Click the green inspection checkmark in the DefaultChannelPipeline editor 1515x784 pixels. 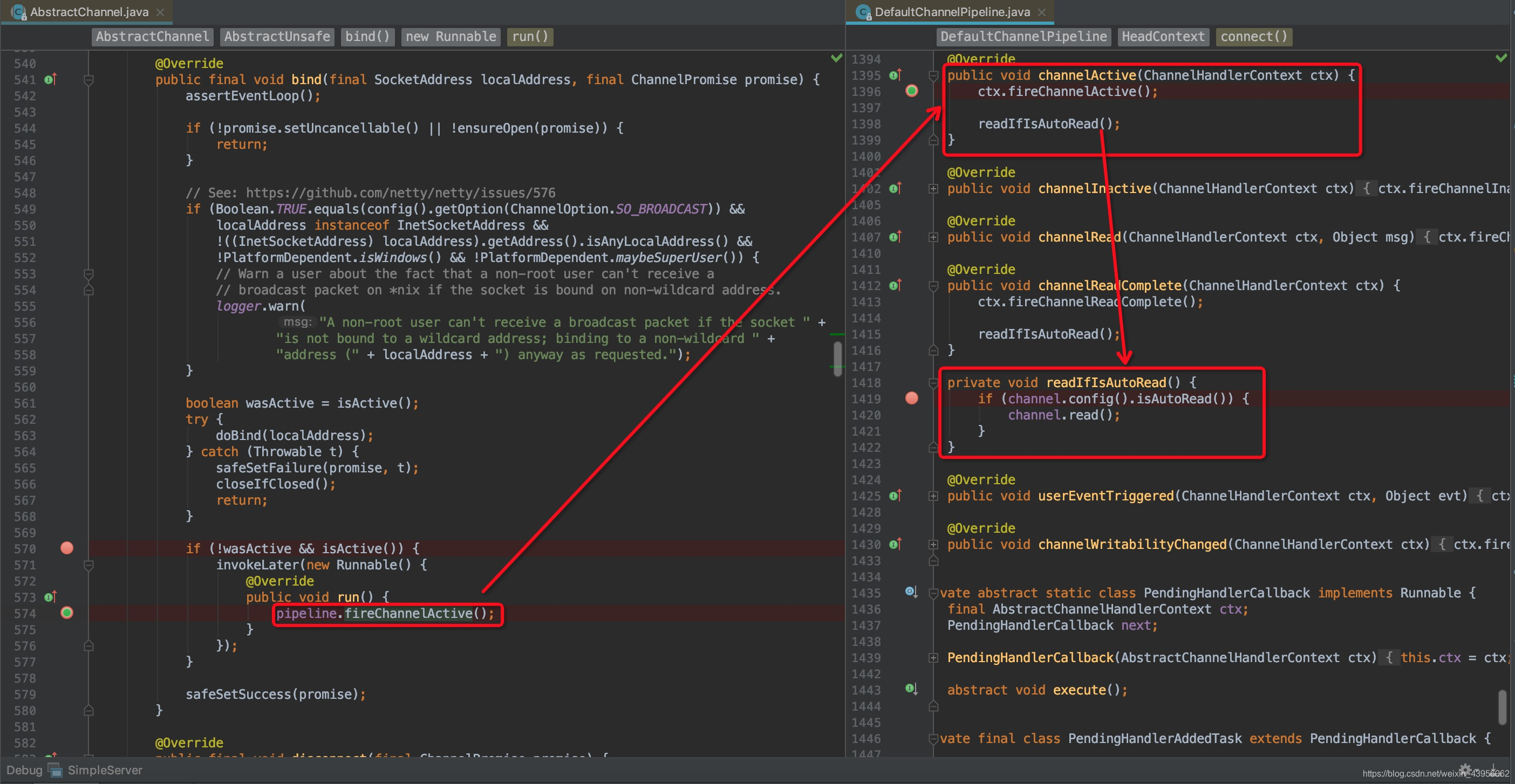1501,58
